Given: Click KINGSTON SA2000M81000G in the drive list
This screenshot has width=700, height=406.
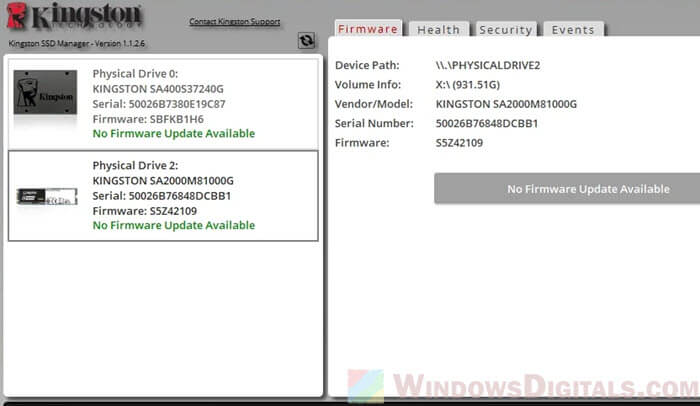Looking at the screenshot, I should point(163,181).
